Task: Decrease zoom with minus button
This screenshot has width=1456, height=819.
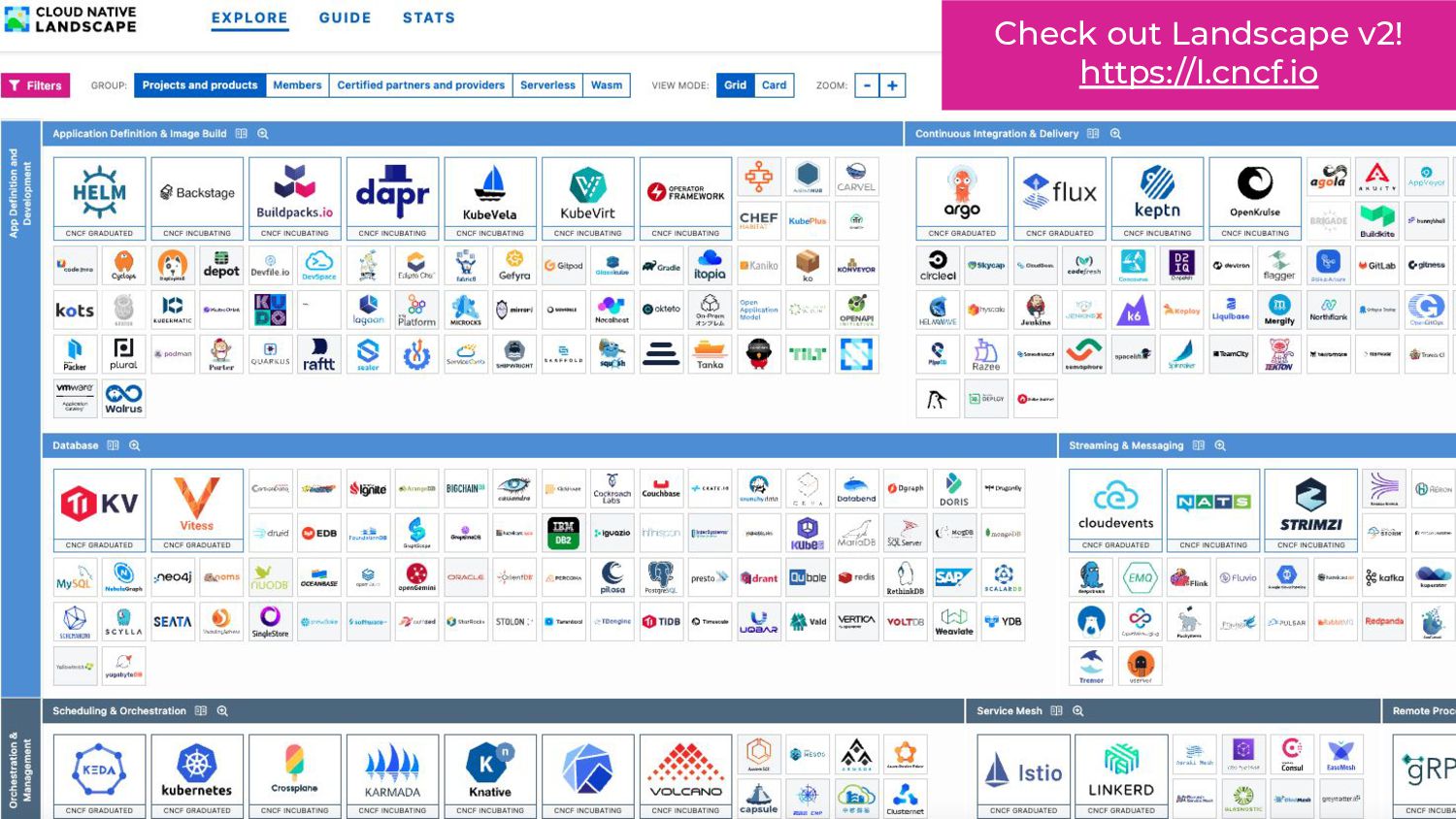Action: [867, 85]
